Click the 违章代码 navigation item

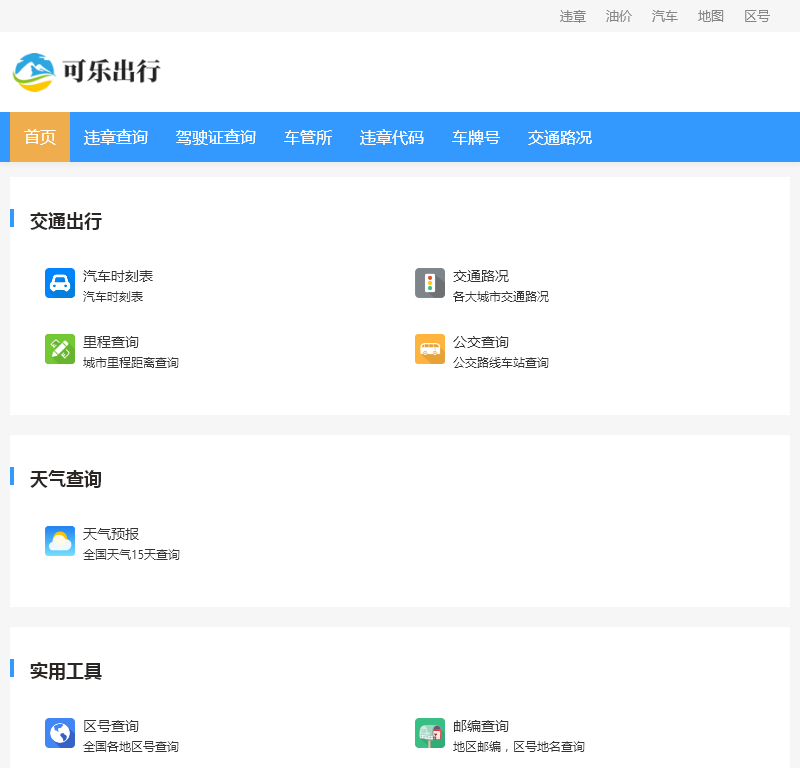pos(391,137)
